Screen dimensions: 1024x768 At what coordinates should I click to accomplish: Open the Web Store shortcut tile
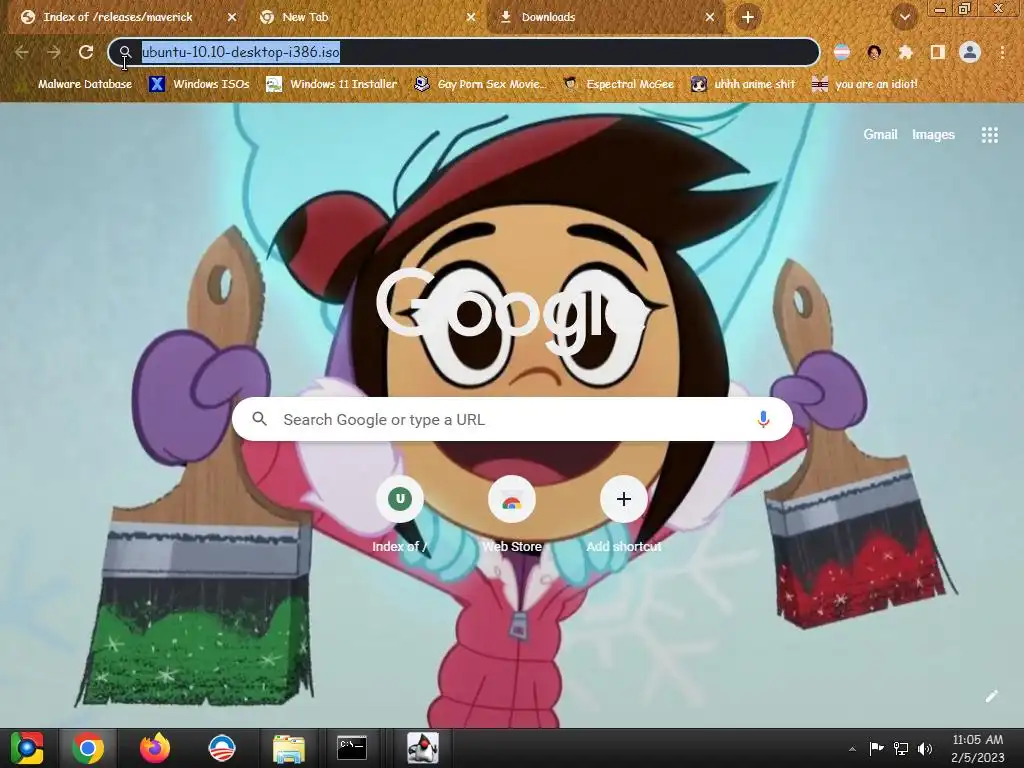[x=512, y=516]
